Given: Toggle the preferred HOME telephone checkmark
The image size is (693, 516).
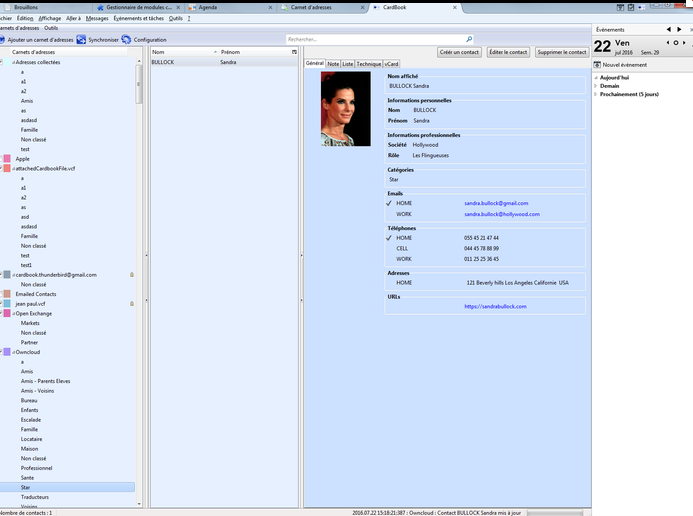Looking at the screenshot, I should point(389,238).
